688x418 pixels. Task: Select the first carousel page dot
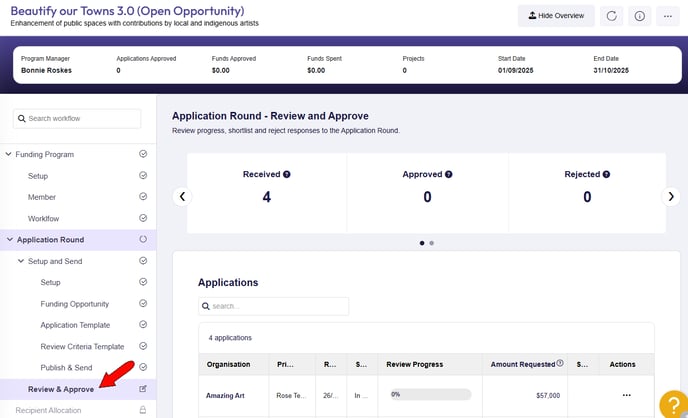click(422, 243)
